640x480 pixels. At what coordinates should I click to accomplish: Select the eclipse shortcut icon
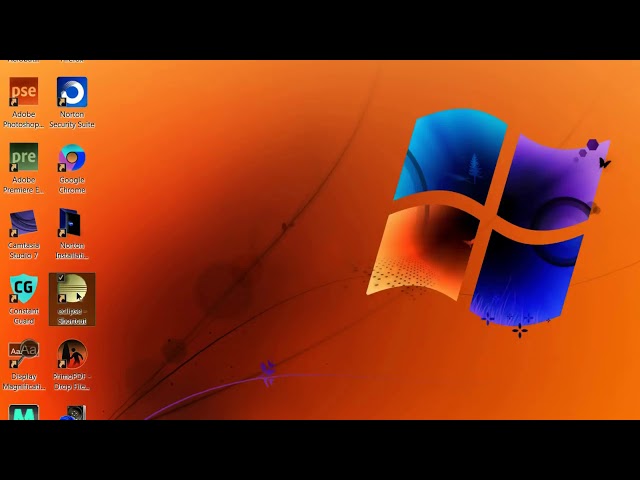72,289
